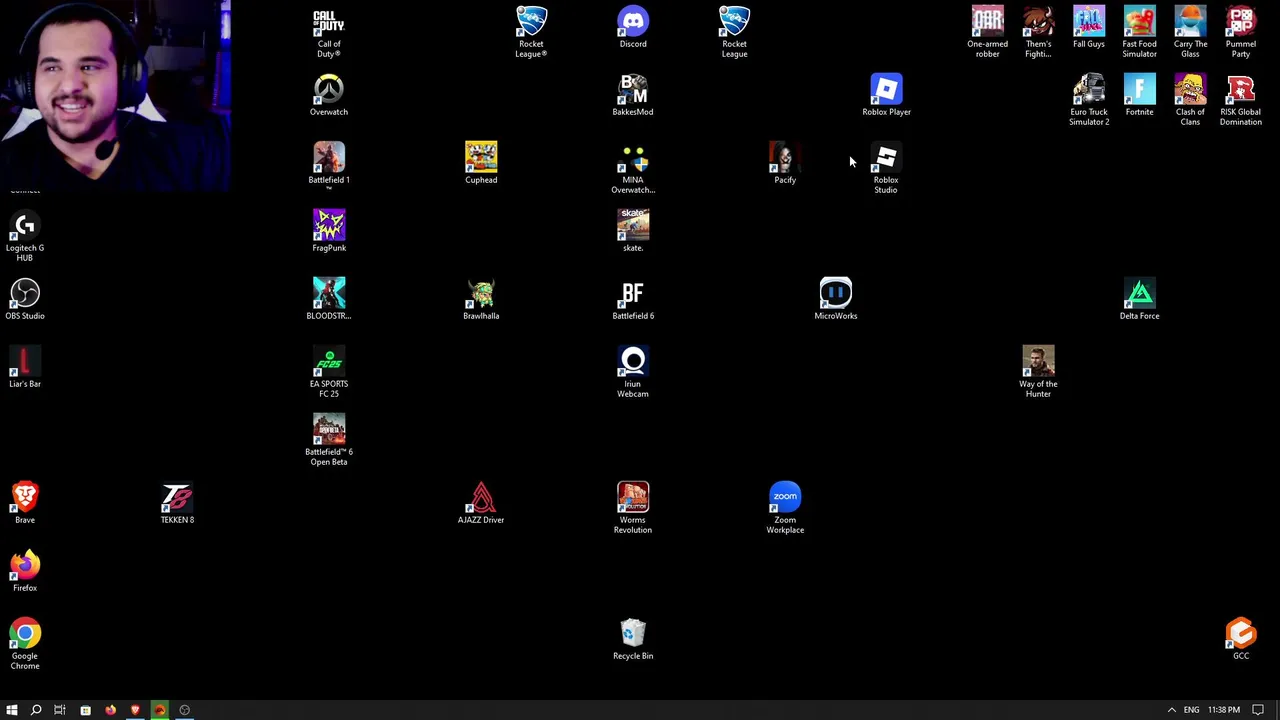Open the BLOODSTR... shortcut
The width and height of the screenshot is (1280, 720).
pyautogui.click(x=329, y=299)
